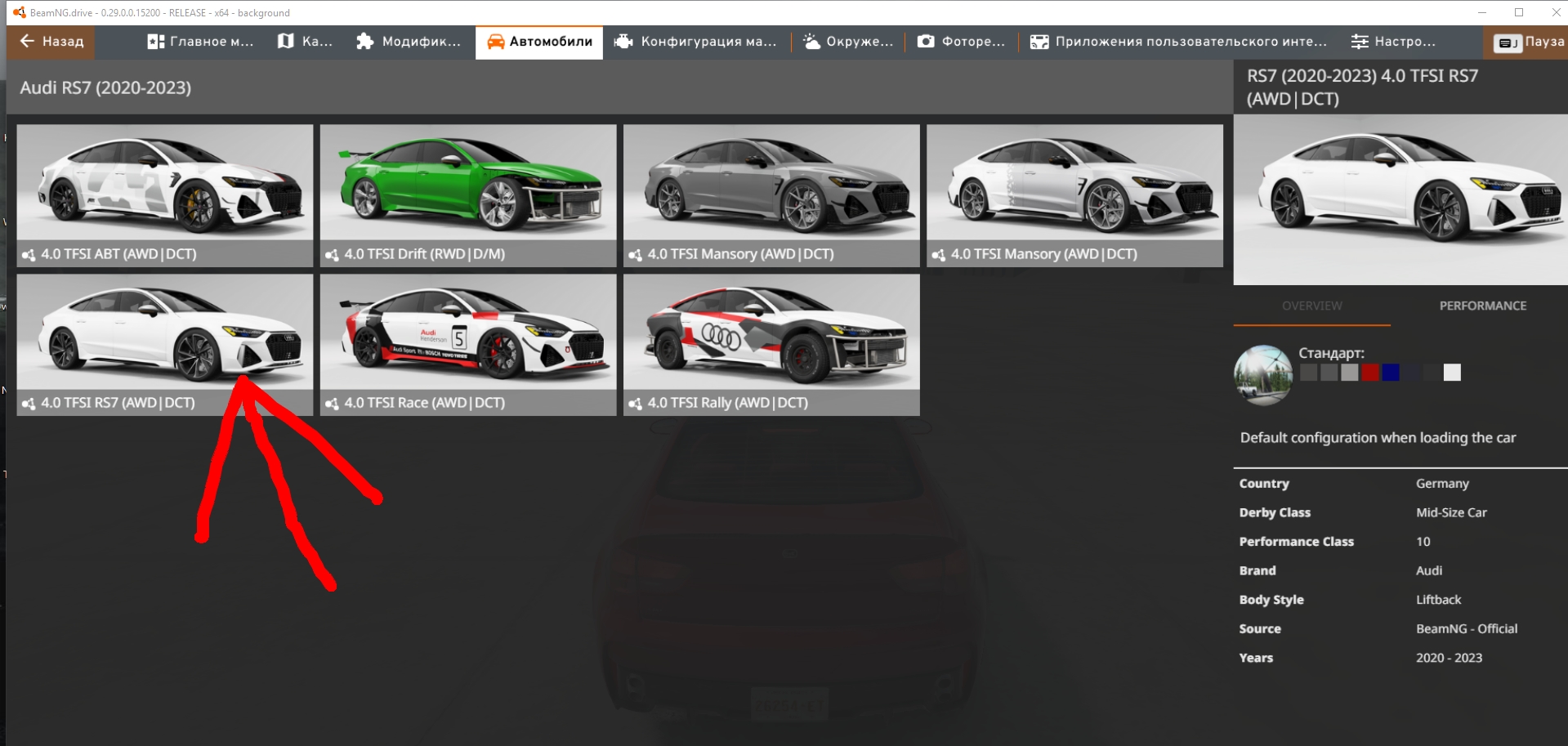Open the Настро... options sliders tab
The image size is (1568, 746).
1393,42
